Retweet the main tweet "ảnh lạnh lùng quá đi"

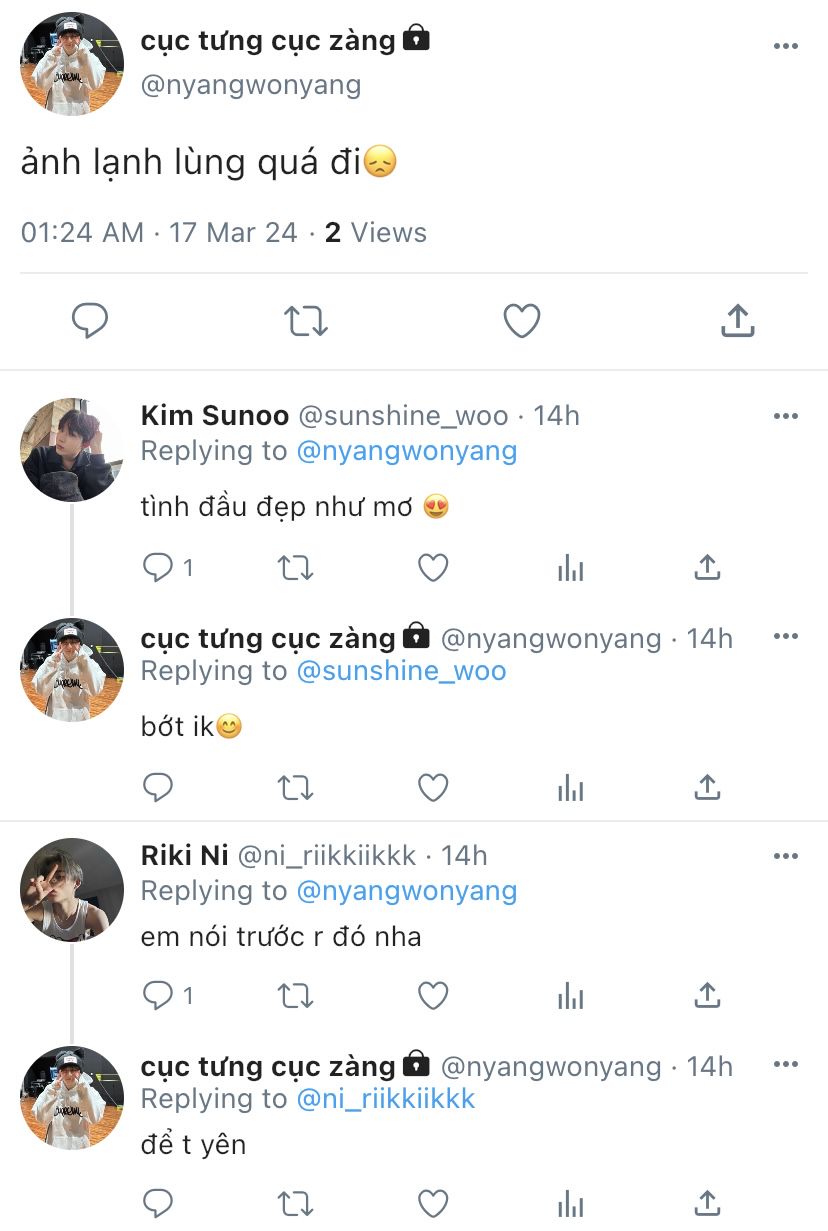pos(305,321)
